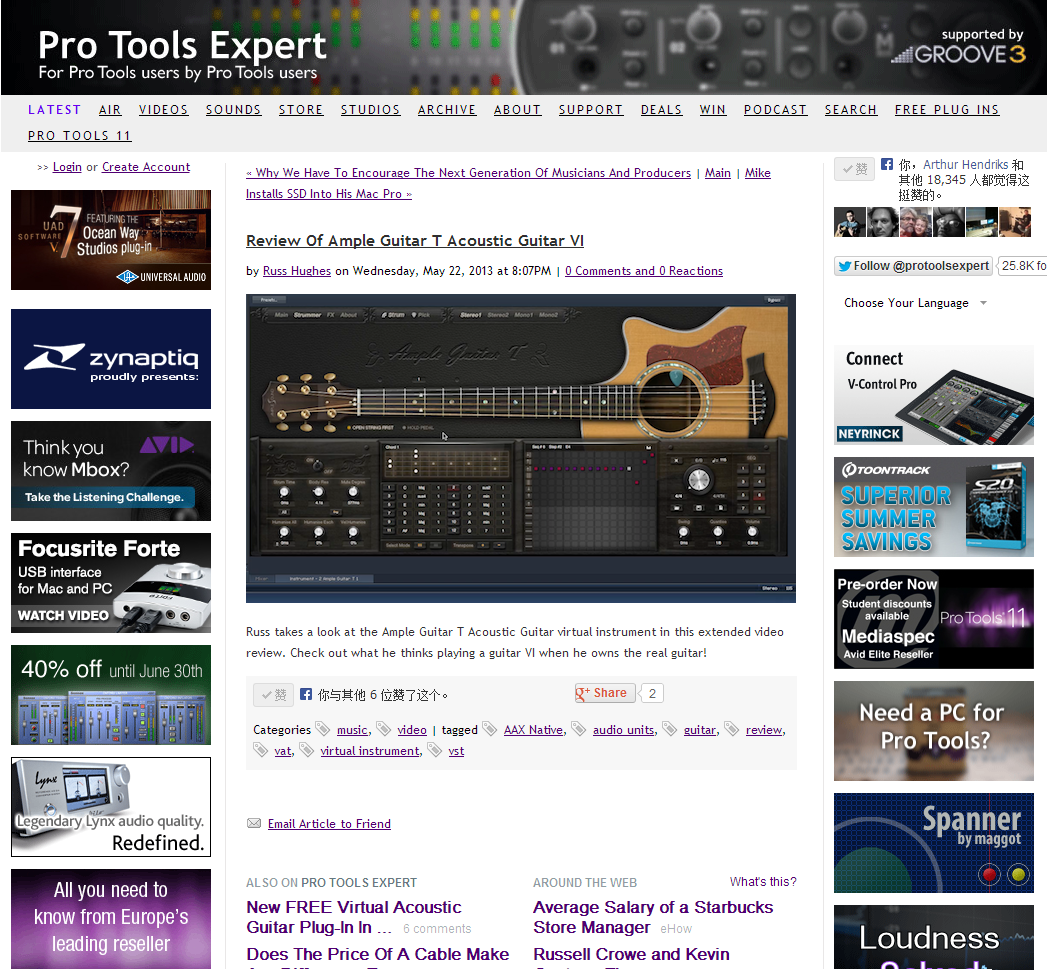
Task: Click the Facebook icon under the article
Action: (x=306, y=694)
